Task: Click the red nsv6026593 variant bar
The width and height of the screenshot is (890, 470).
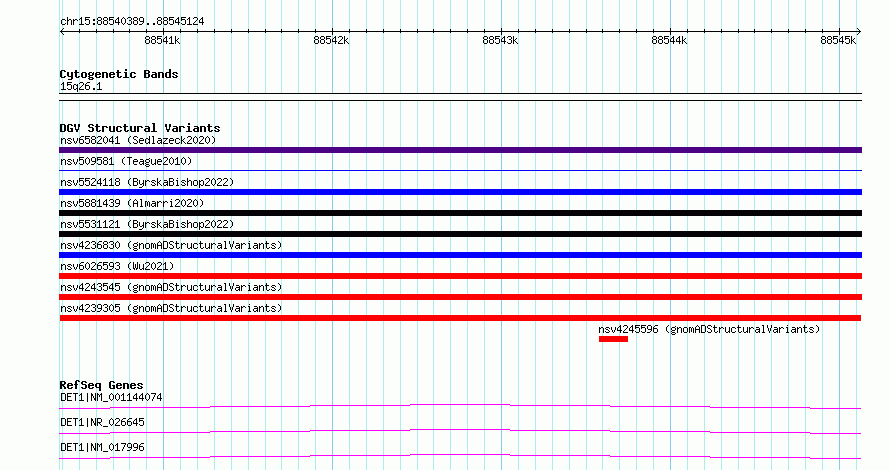Action: [x=460, y=276]
